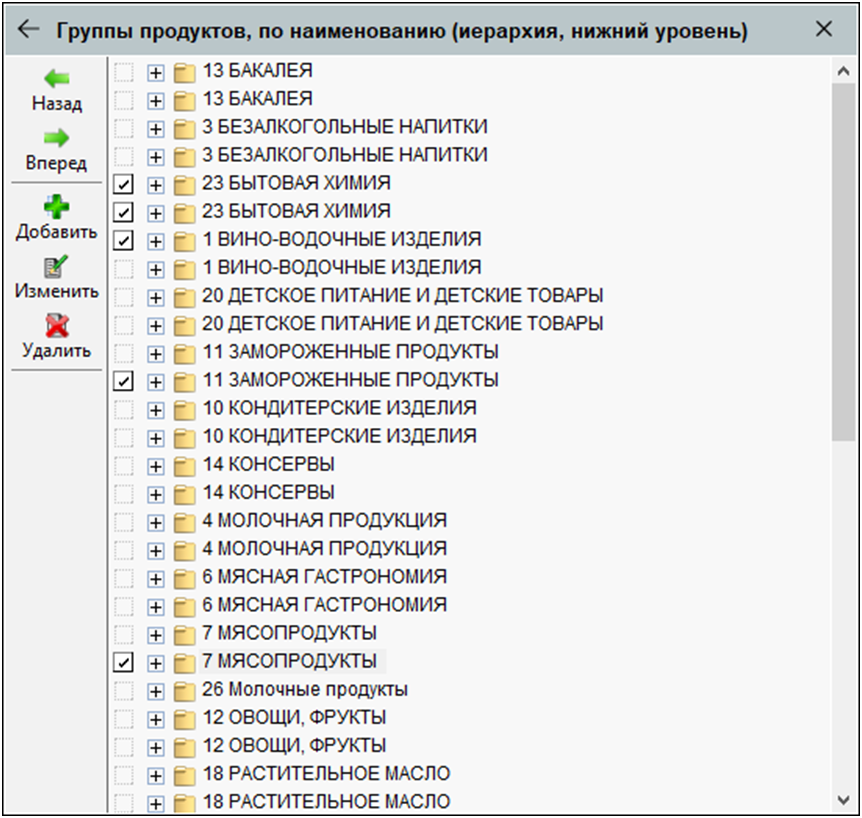Click the folder icon of 26 Молочные продукты

(184, 691)
